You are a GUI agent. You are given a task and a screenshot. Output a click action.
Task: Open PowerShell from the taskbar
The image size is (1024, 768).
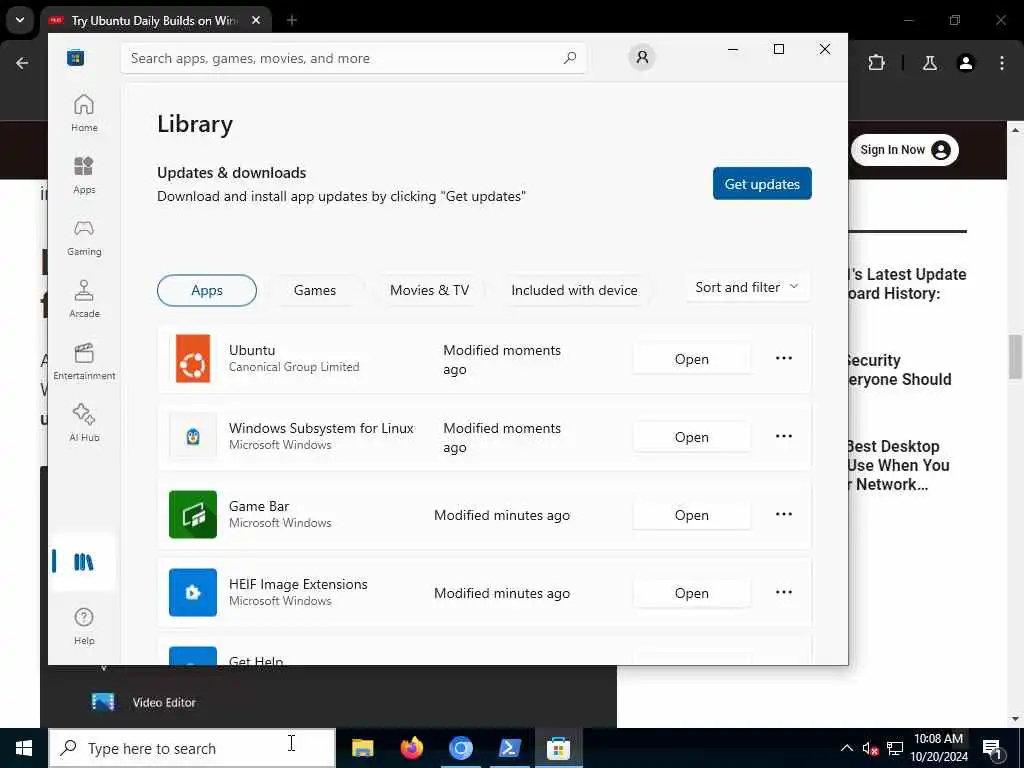[509, 748]
